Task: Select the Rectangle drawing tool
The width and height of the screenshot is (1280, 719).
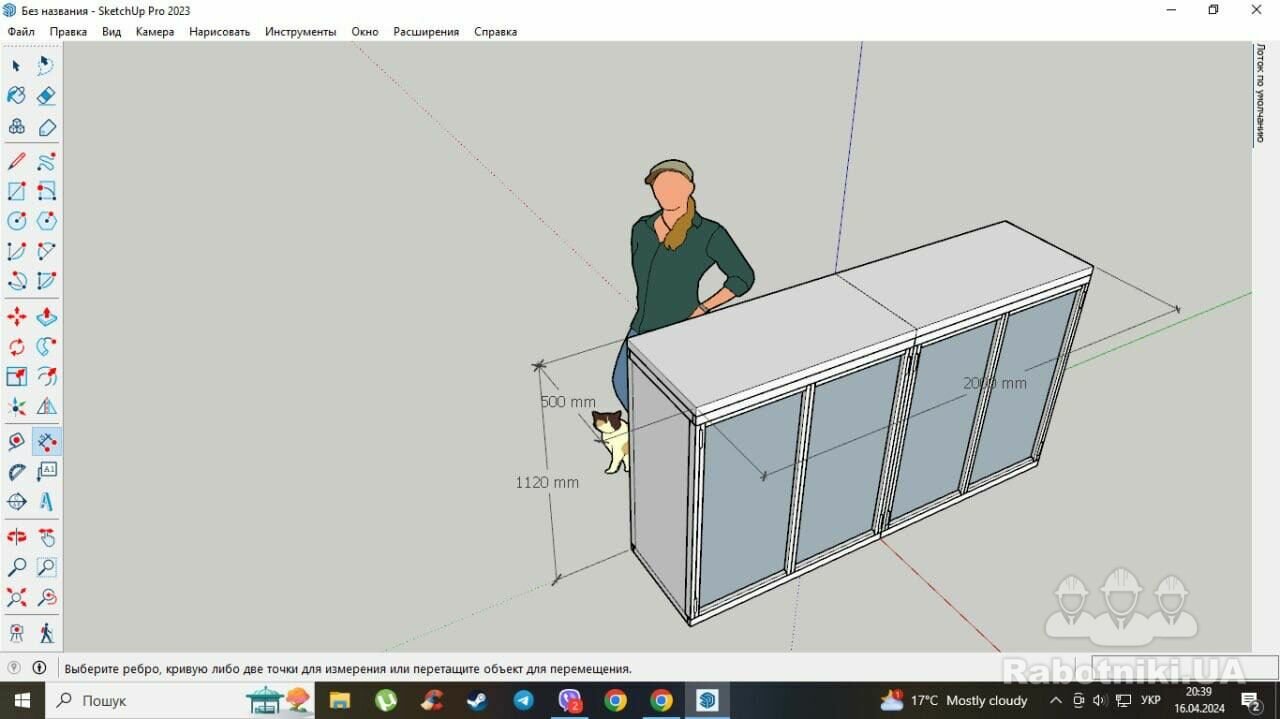Action: pos(17,191)
